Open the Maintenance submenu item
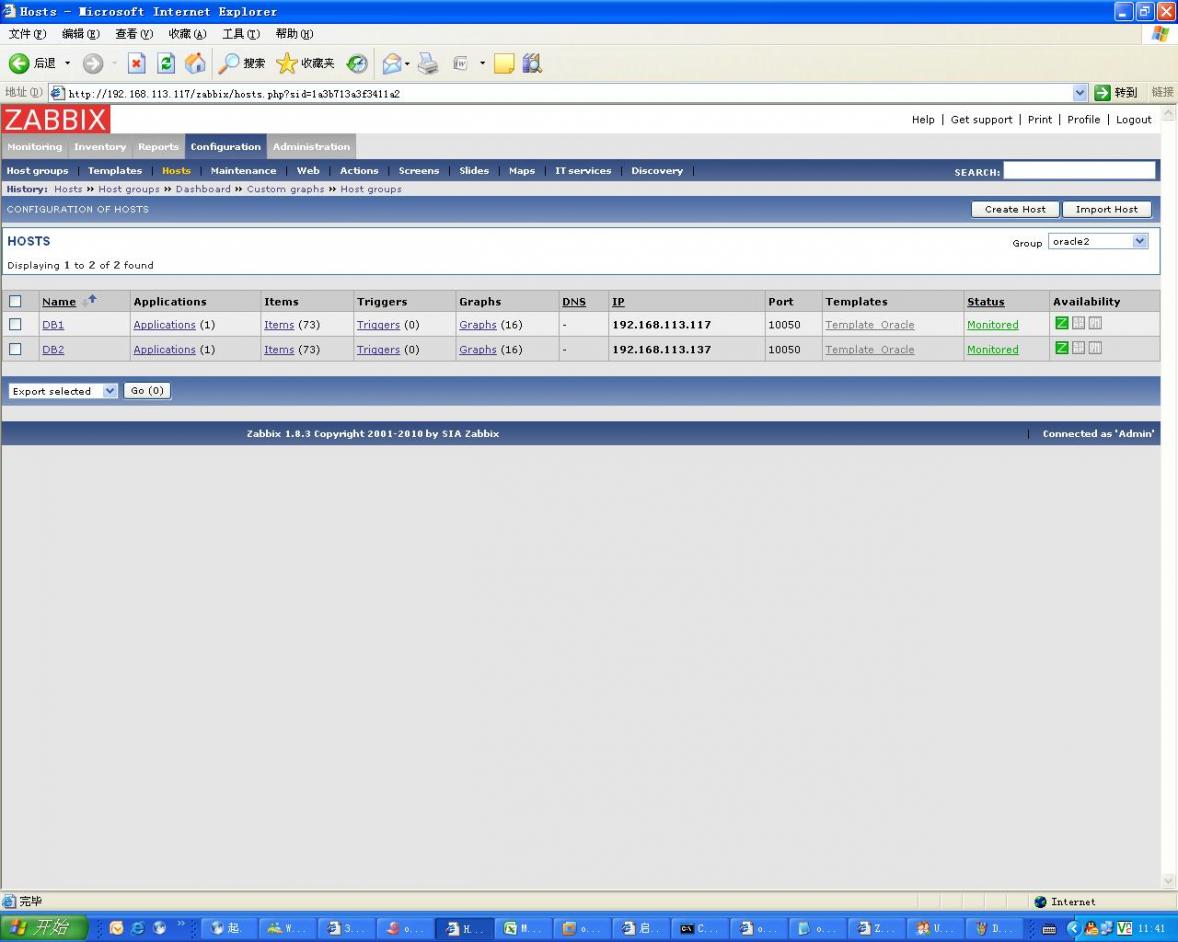 [243, 171]
